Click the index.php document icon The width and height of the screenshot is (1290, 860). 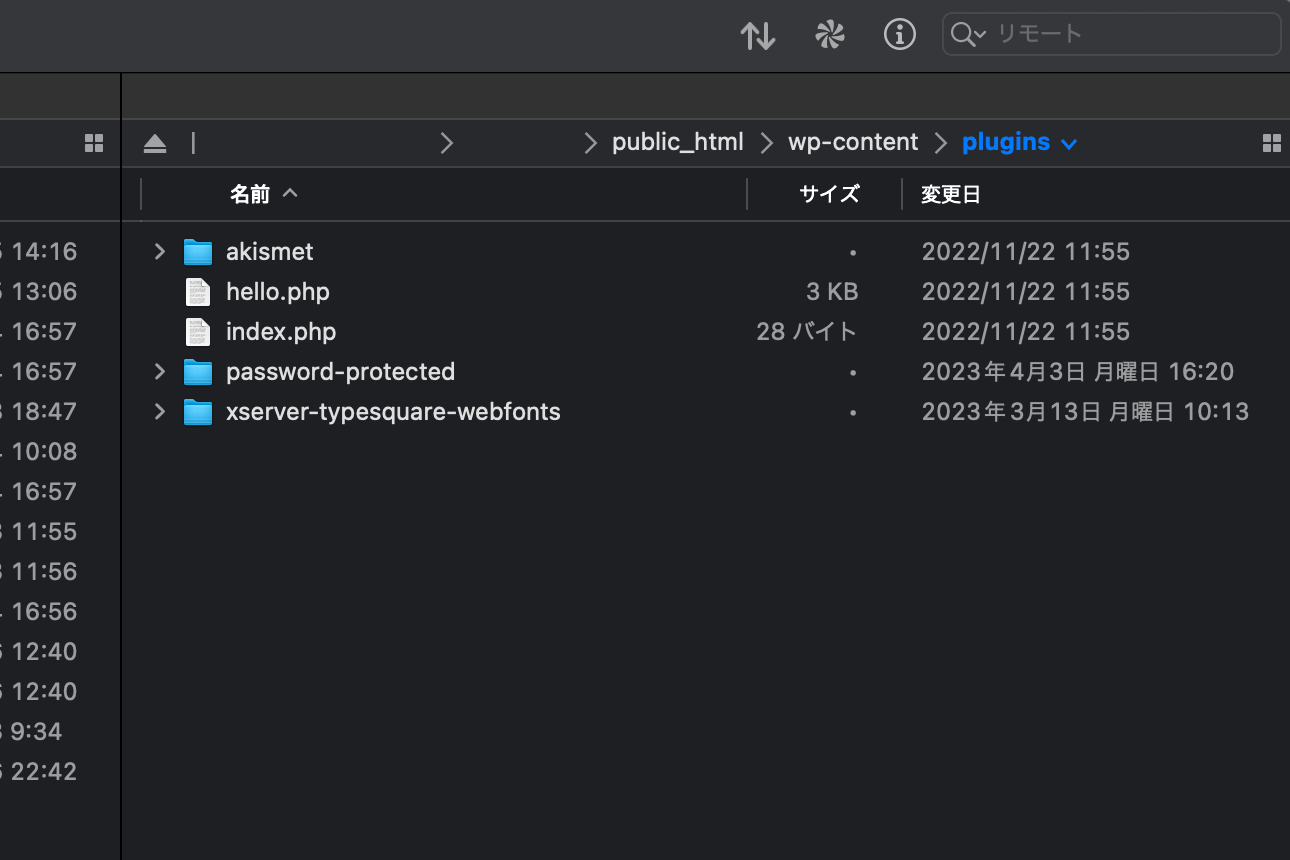pos(197,331)
